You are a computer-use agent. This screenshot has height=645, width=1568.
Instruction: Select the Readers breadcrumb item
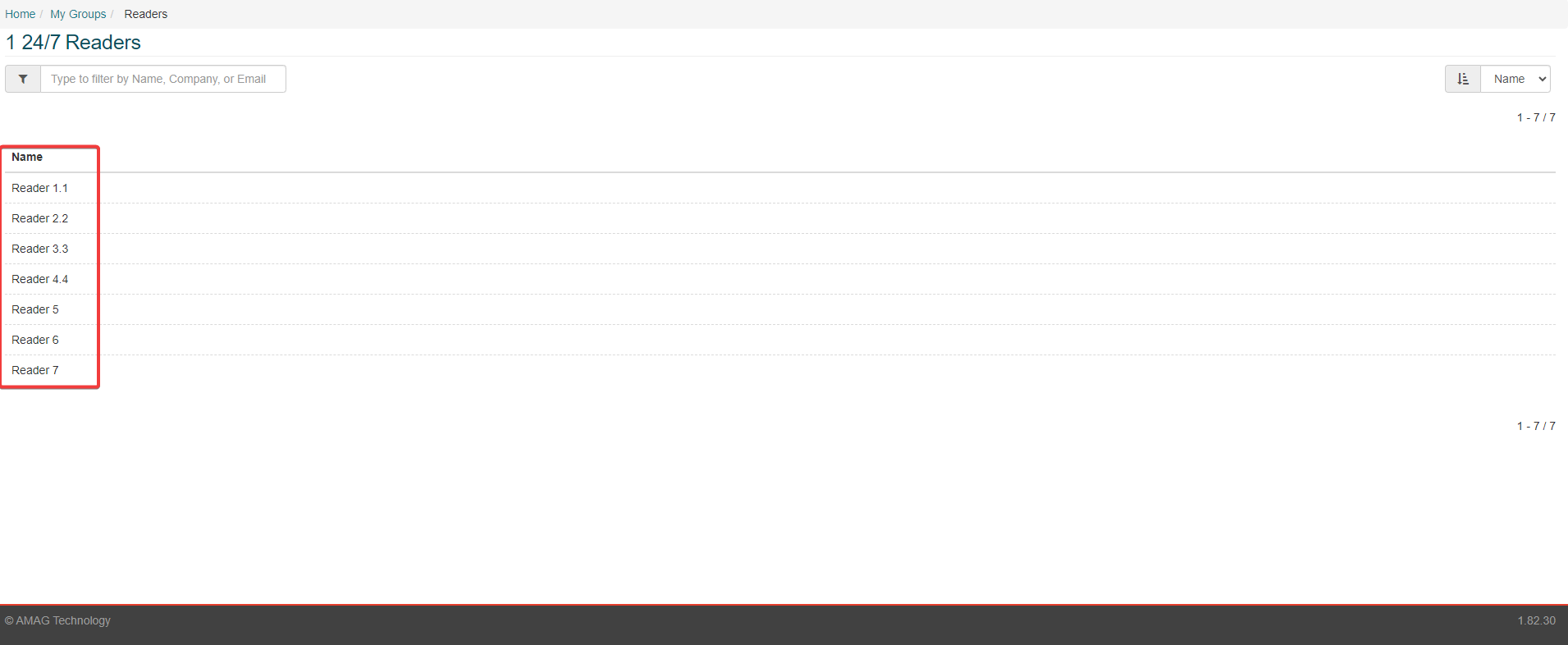(145, 13)
